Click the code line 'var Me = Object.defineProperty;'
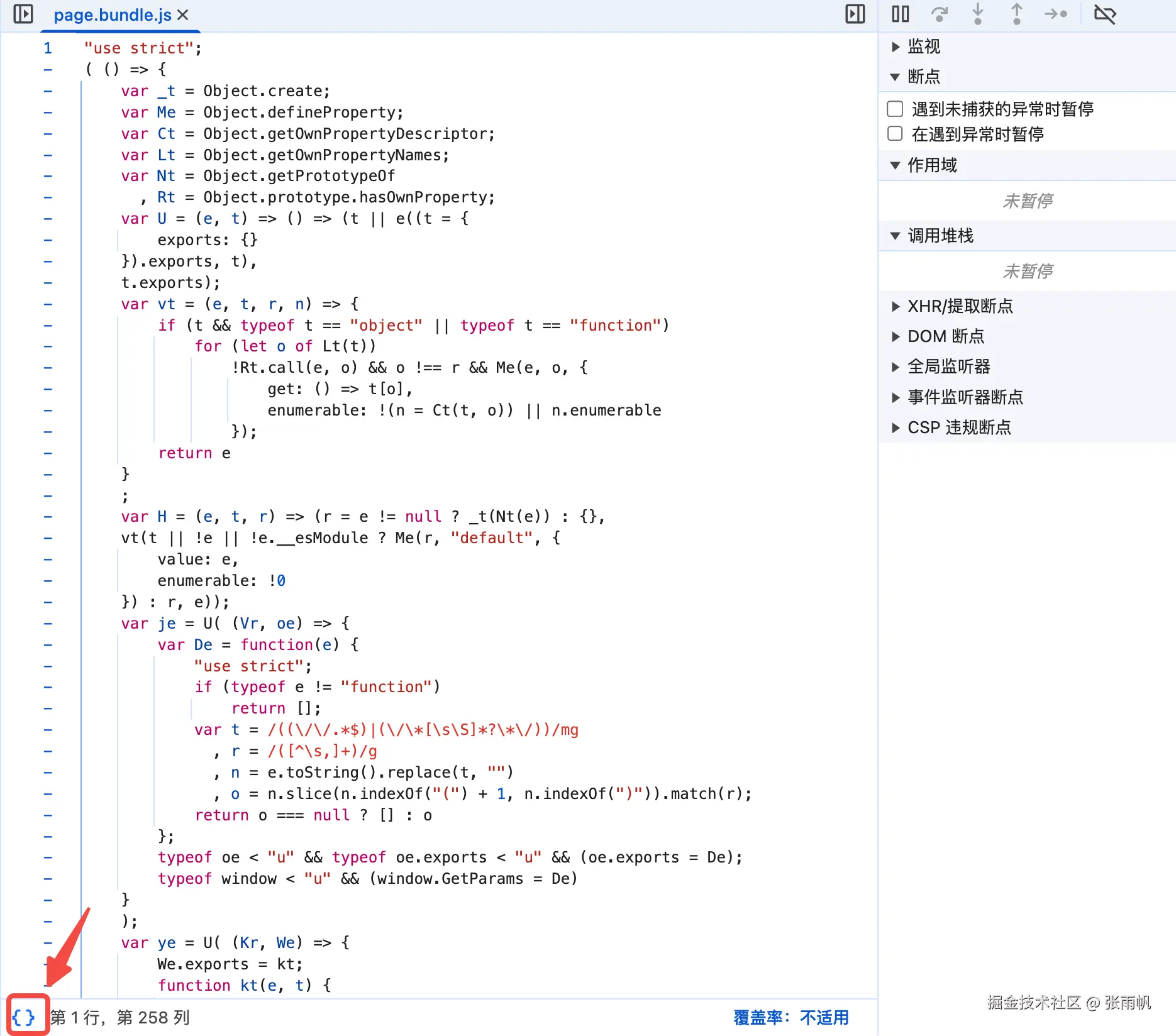 click(x=262, y=113)
